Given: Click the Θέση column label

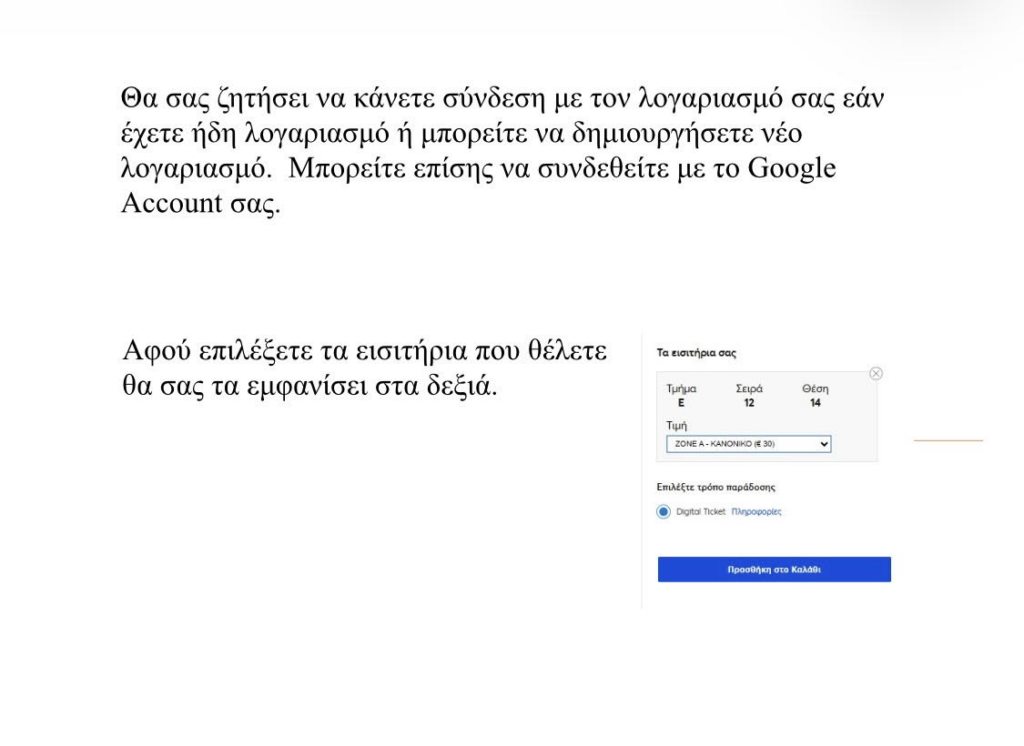Looking at the screenshot, I should (x=815, y=389).
